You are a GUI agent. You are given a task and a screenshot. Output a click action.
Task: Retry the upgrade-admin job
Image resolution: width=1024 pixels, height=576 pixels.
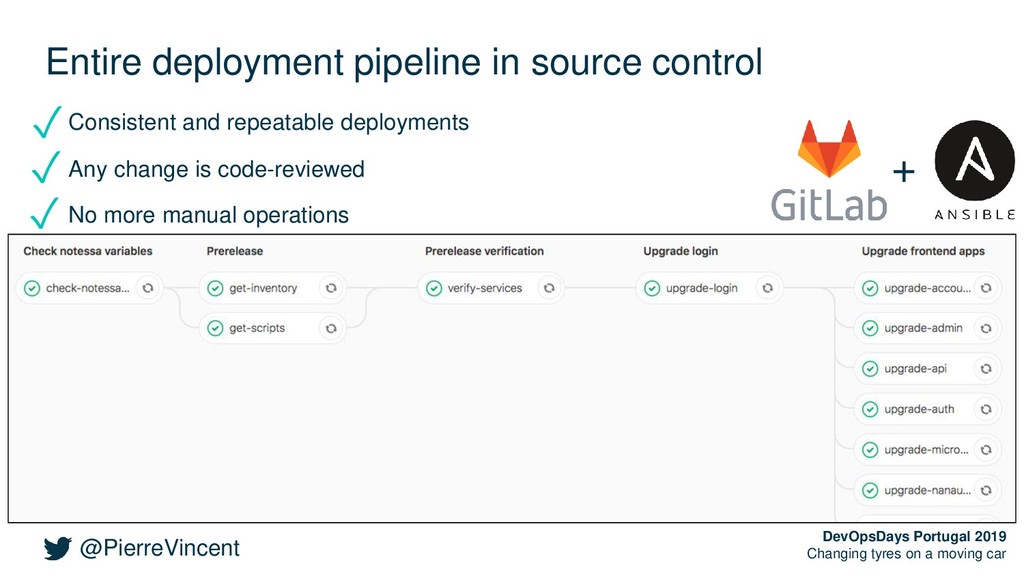[986, 328]
